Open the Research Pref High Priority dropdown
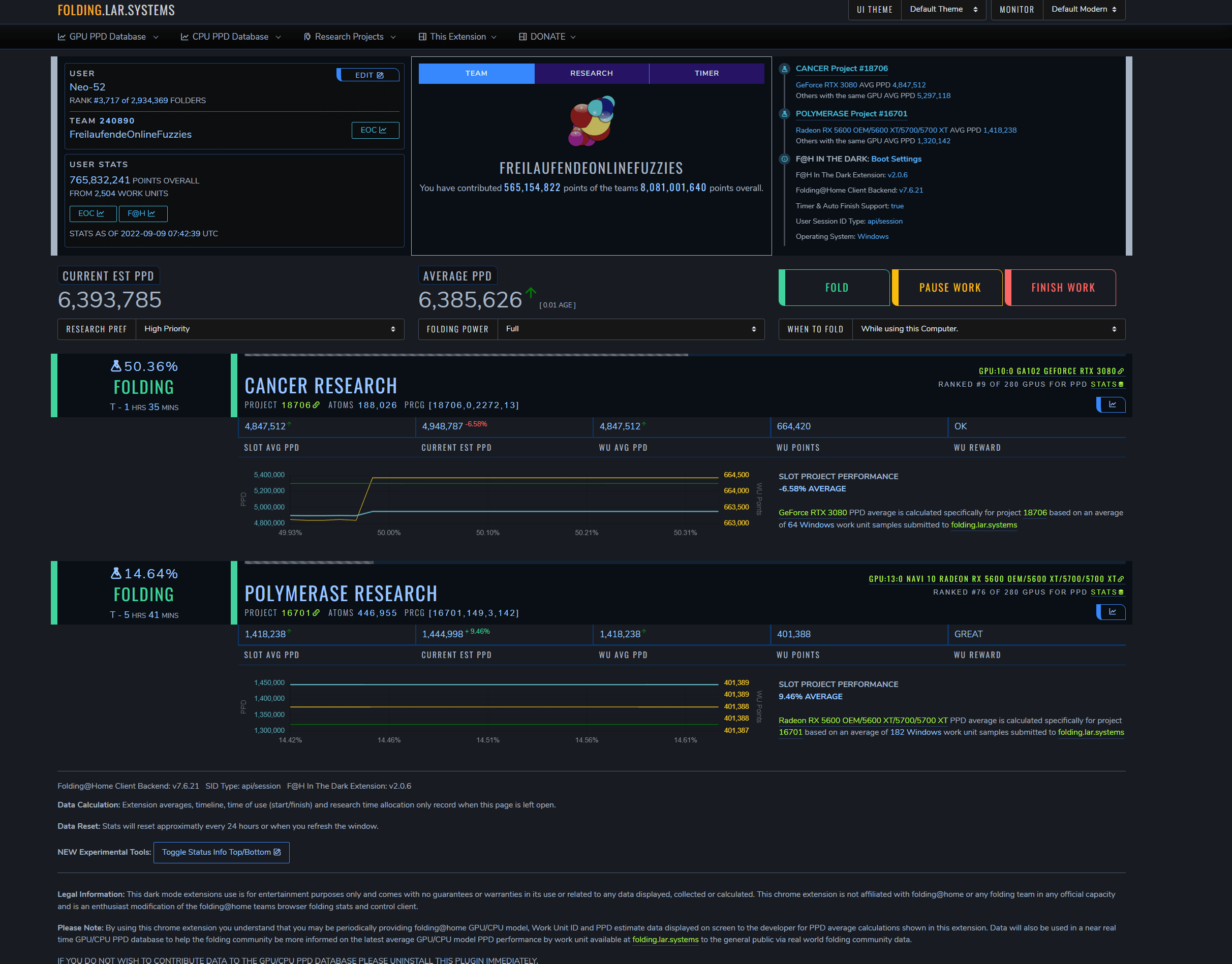 pos(270,329)
